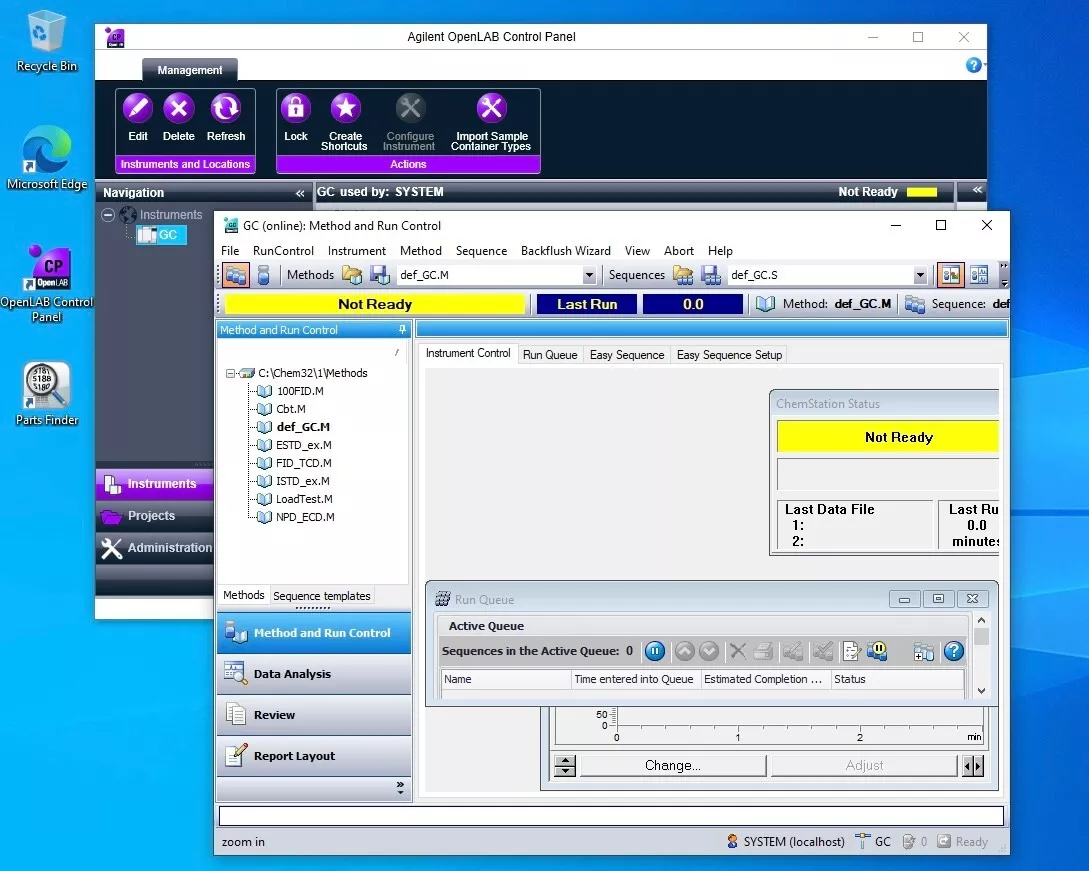Open Projects in Control Panel navigation
Viewport: 1089px width, 871px height.
pos(154,515)
